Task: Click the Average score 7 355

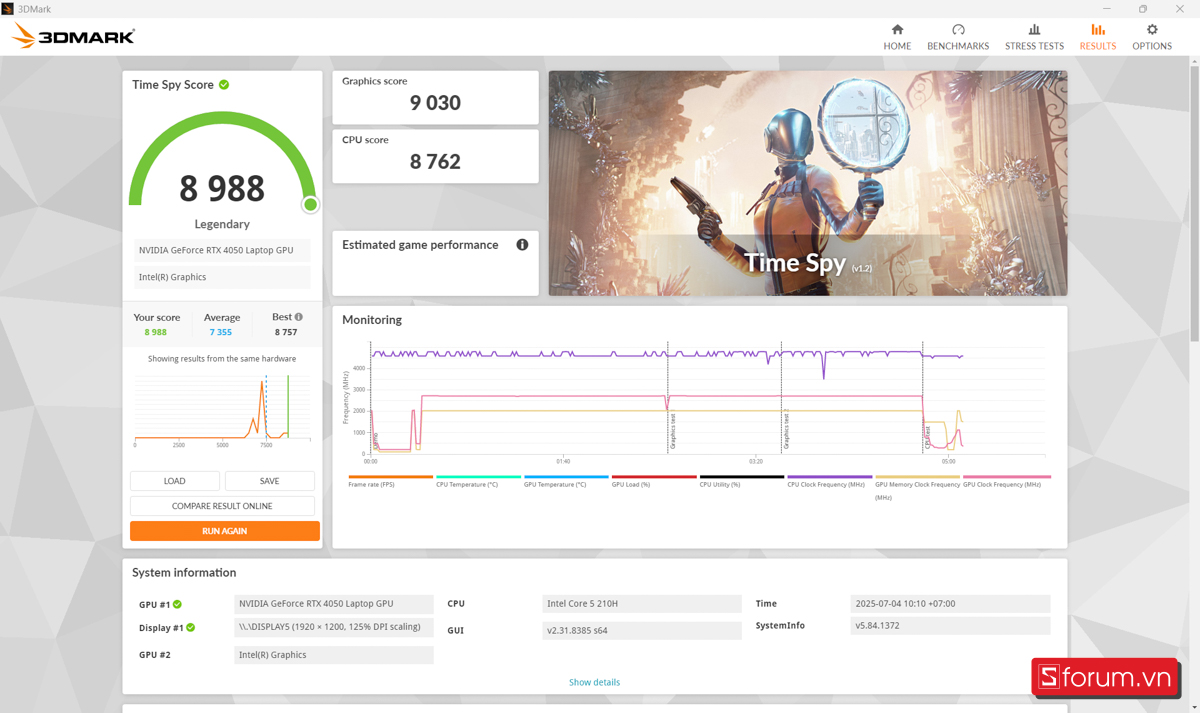Action: click(x=221, y=332)
